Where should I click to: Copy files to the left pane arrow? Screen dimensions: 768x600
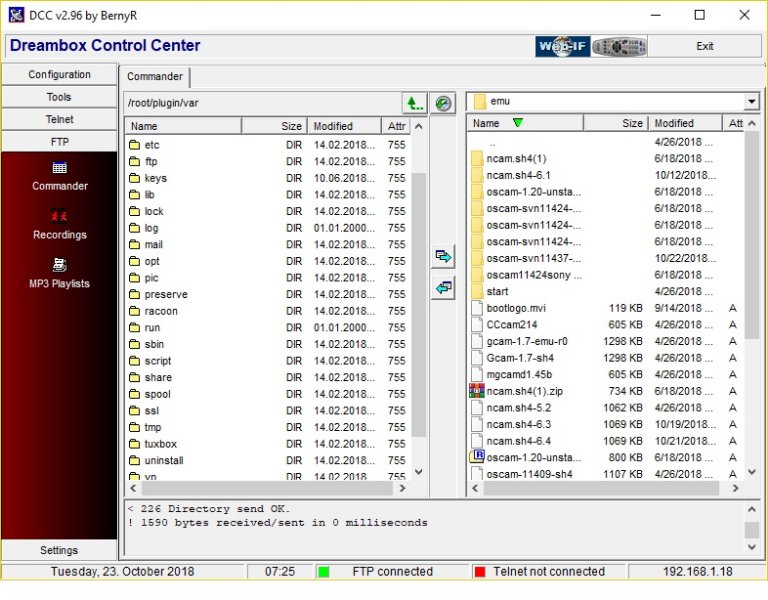click(443, 288)
